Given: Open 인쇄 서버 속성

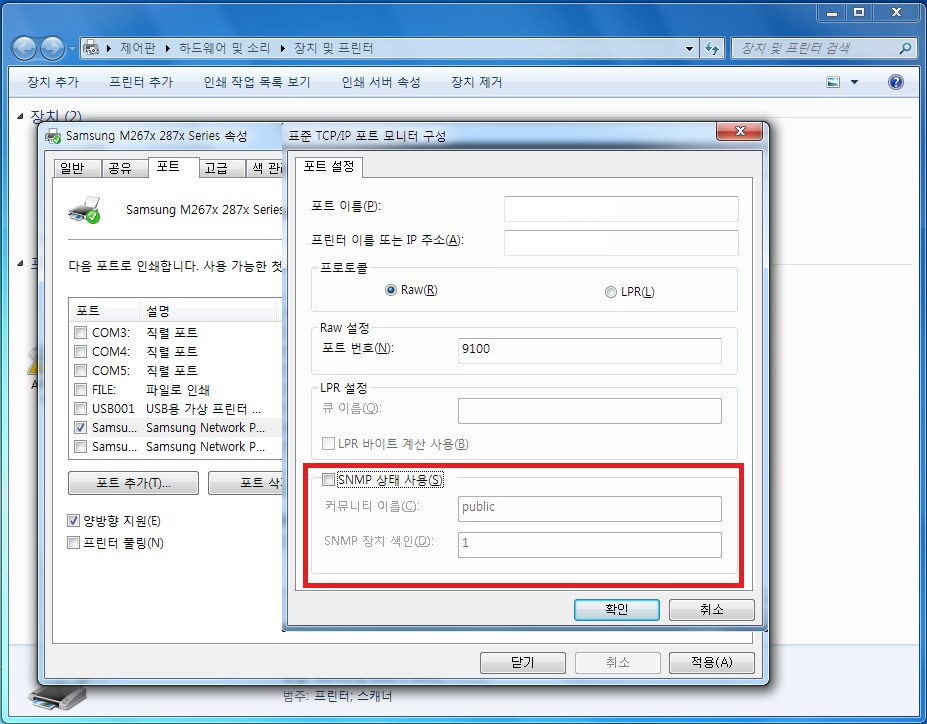Looking at the screenshot, I should point(381,82).
